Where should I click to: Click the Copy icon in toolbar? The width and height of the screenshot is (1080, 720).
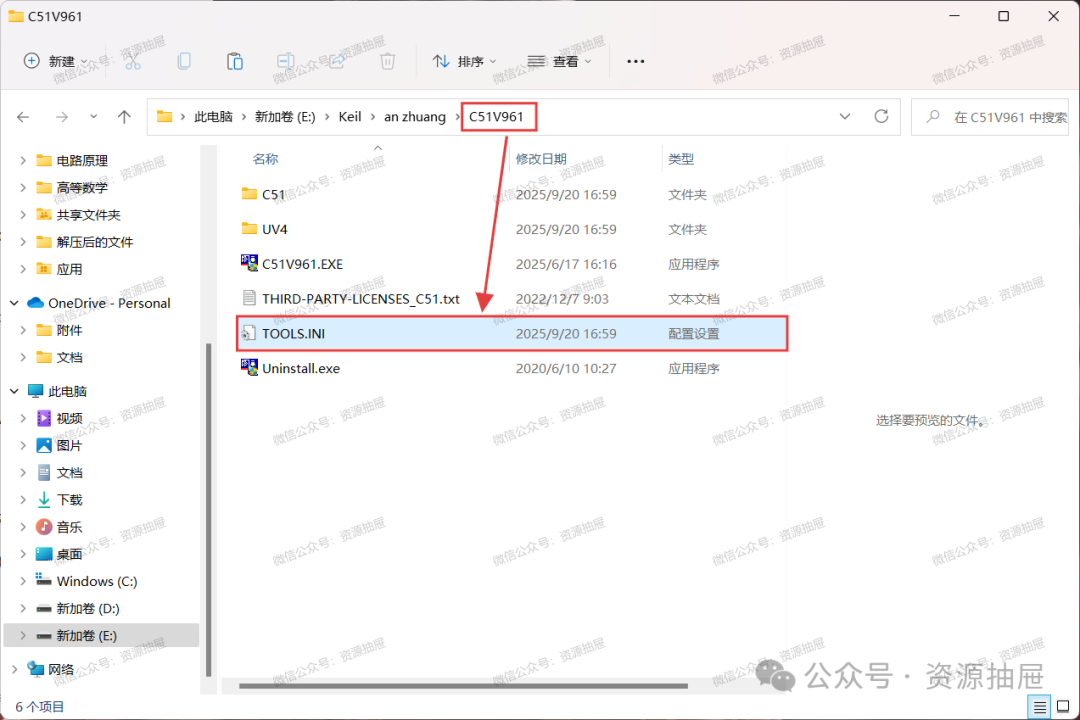point(184,61)
